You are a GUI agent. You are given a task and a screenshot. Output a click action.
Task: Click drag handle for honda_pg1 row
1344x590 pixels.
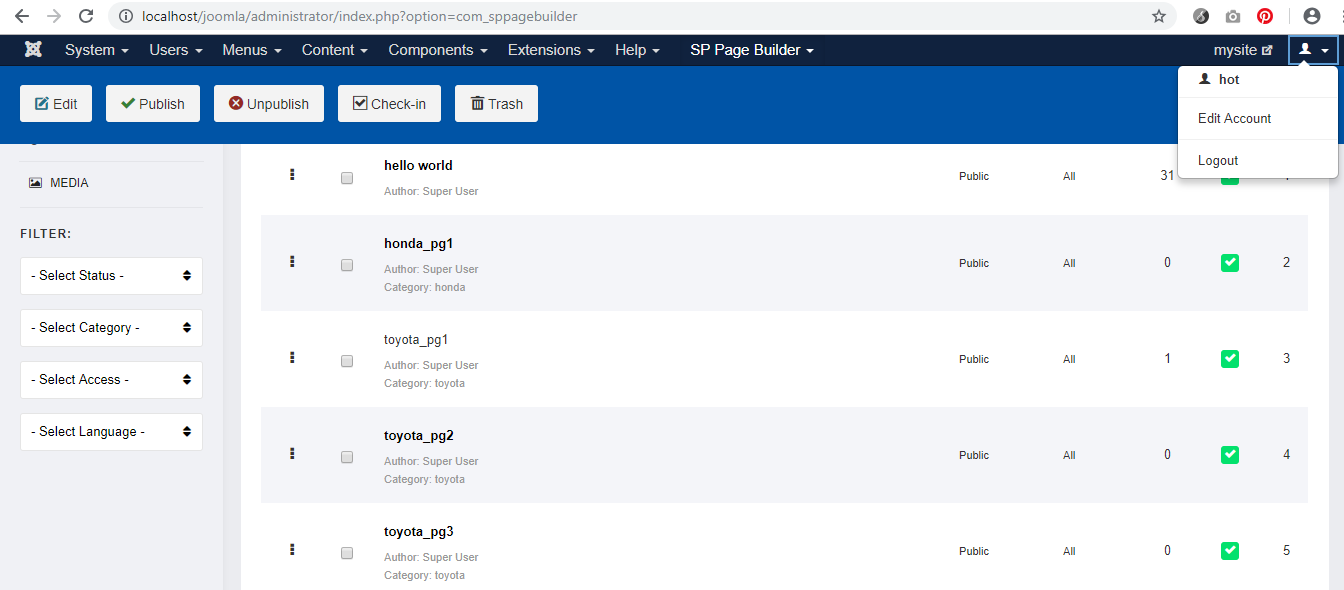292,262
